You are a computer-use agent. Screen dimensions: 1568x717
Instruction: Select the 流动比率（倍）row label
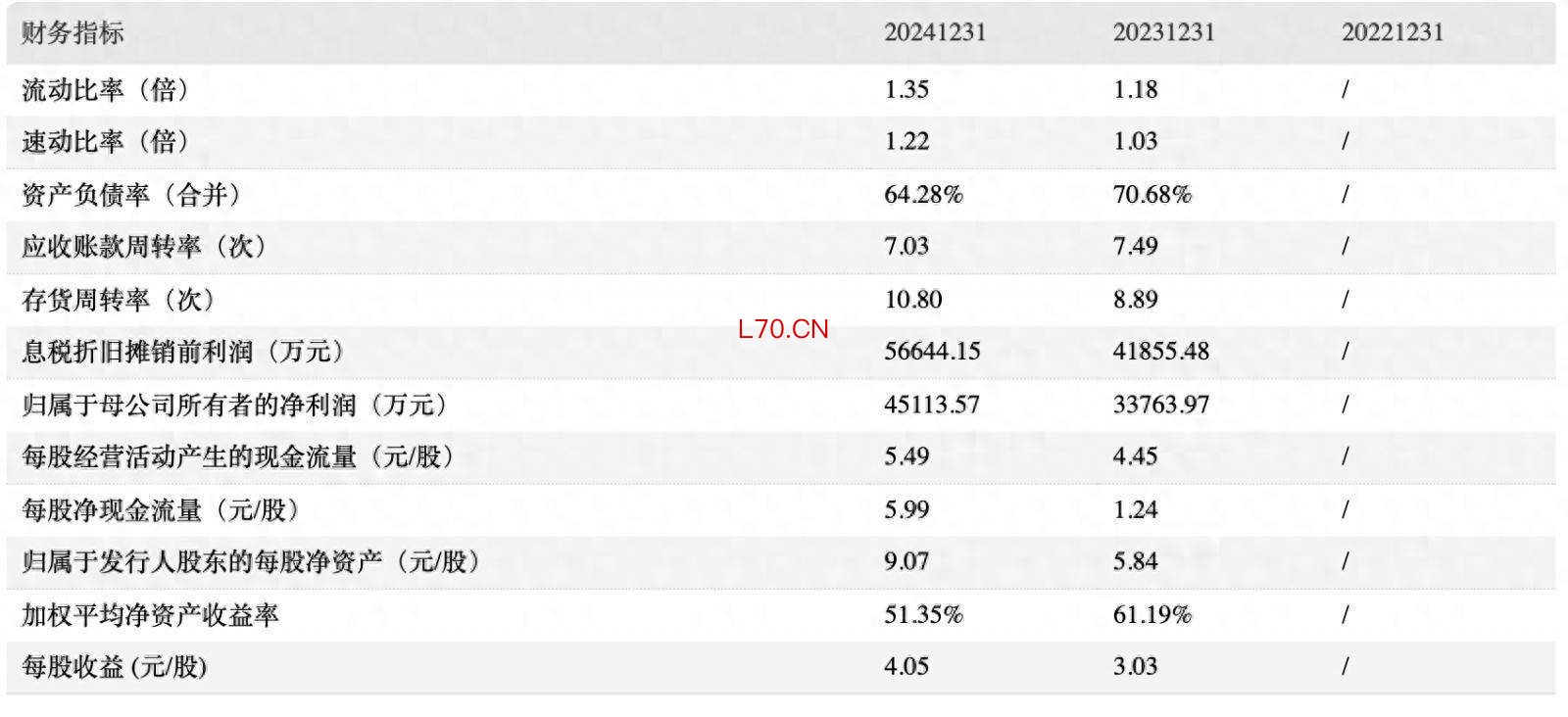coord(106,90)
